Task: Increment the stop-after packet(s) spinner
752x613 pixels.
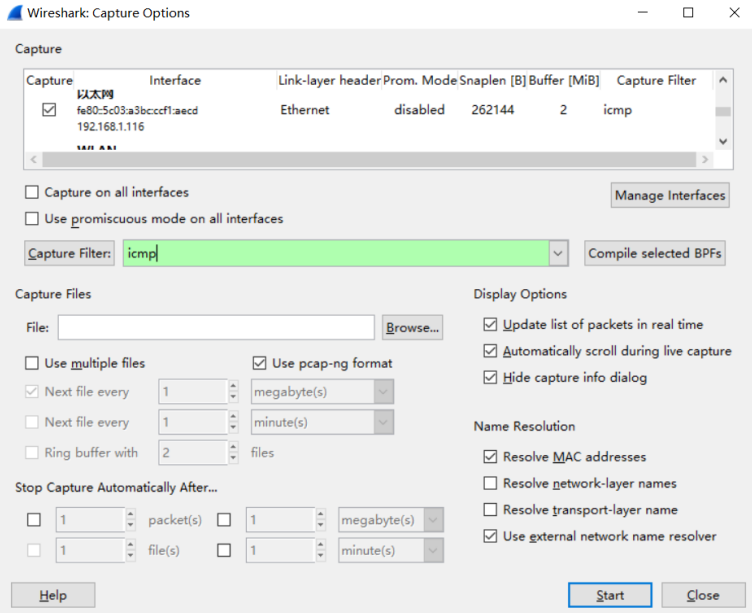Action: click(x=130, y=515)
